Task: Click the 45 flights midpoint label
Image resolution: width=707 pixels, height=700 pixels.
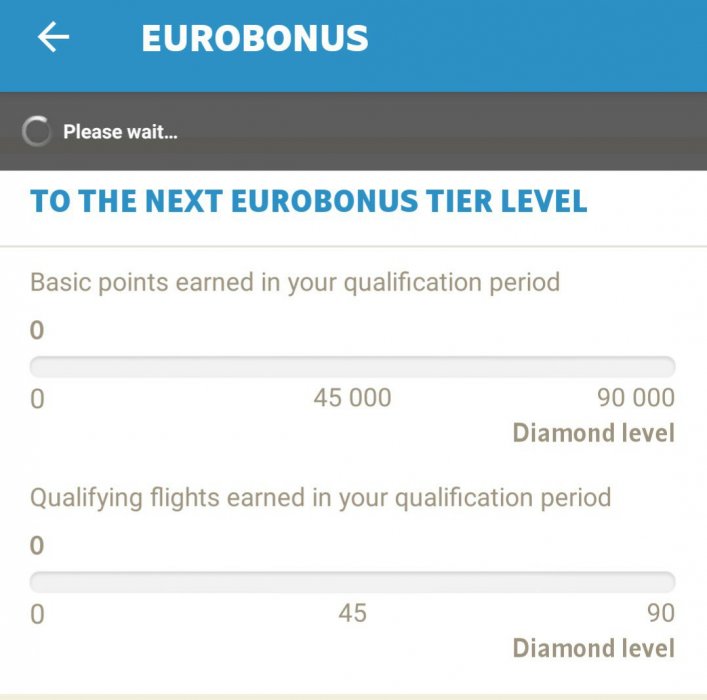Action: tap(352, 613)
